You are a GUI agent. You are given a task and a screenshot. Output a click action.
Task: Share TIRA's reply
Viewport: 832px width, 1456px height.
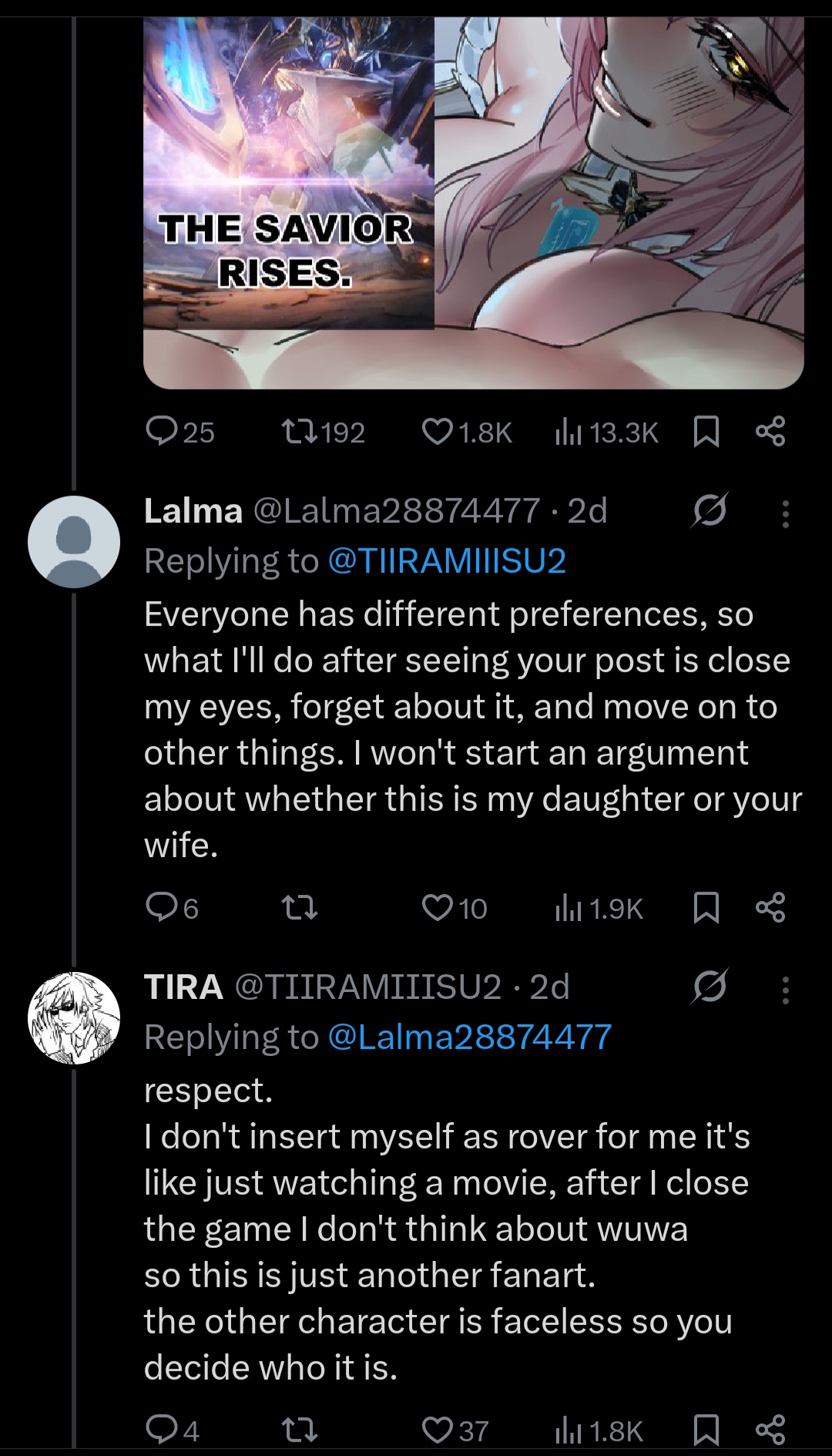(770, 1431)
